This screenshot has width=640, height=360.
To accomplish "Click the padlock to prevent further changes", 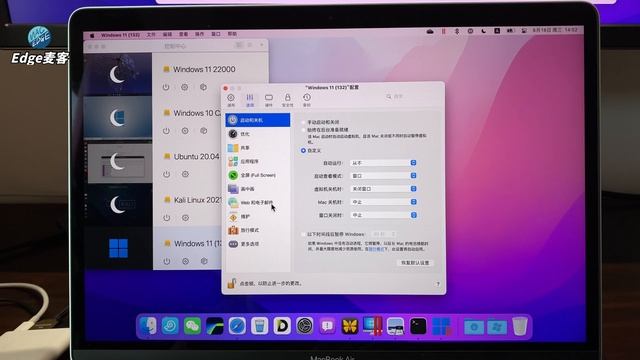I will click(231, 283).
